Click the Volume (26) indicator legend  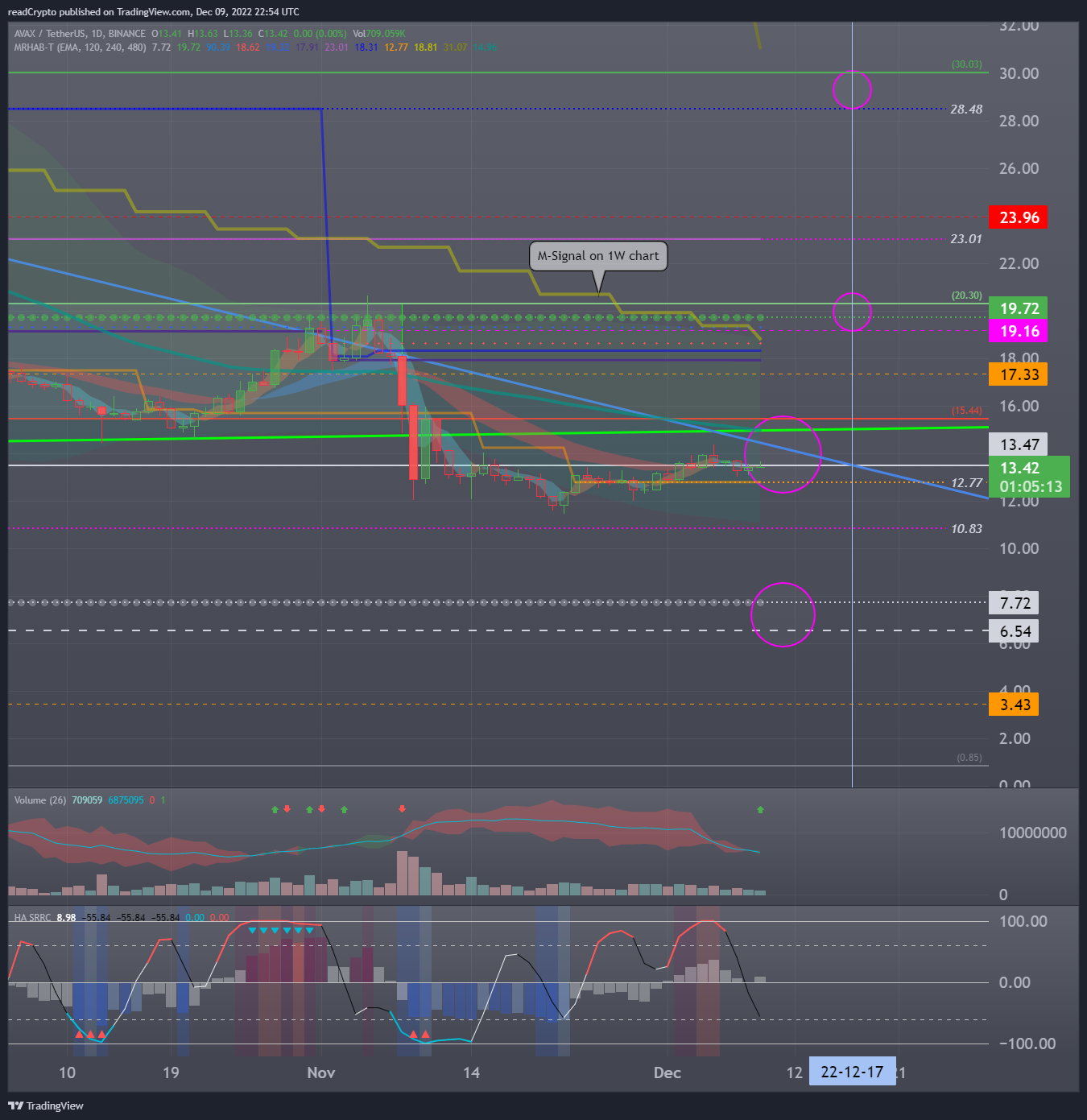40,800
